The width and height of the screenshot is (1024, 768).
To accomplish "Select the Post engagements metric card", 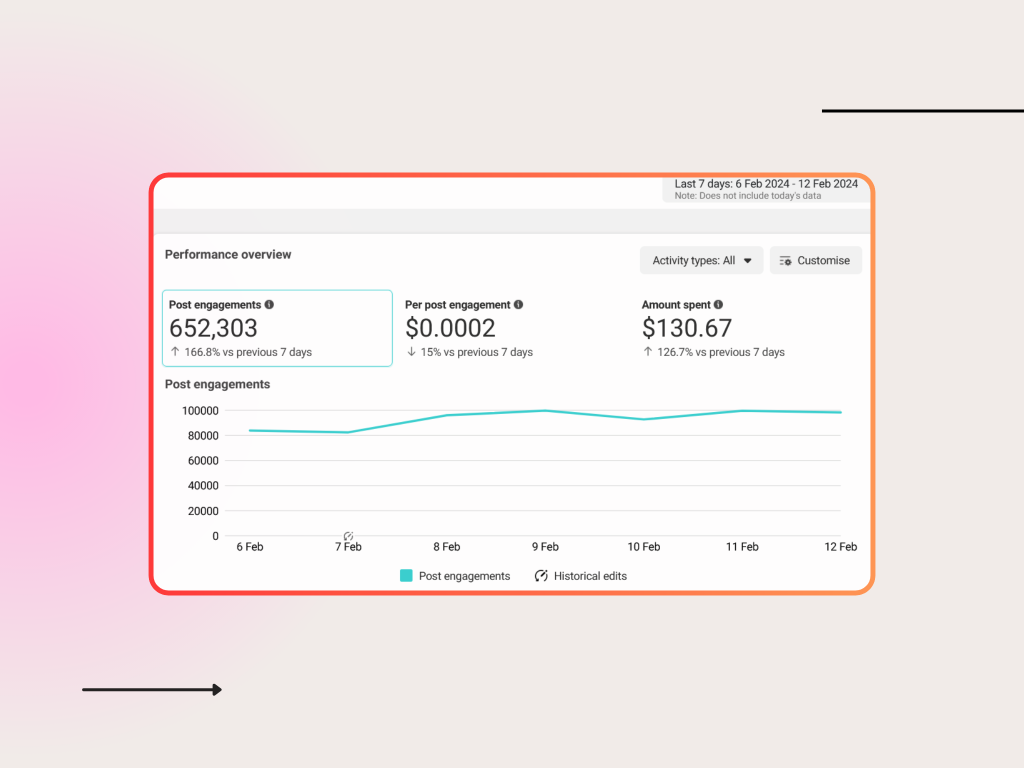I will click(277, 328).
